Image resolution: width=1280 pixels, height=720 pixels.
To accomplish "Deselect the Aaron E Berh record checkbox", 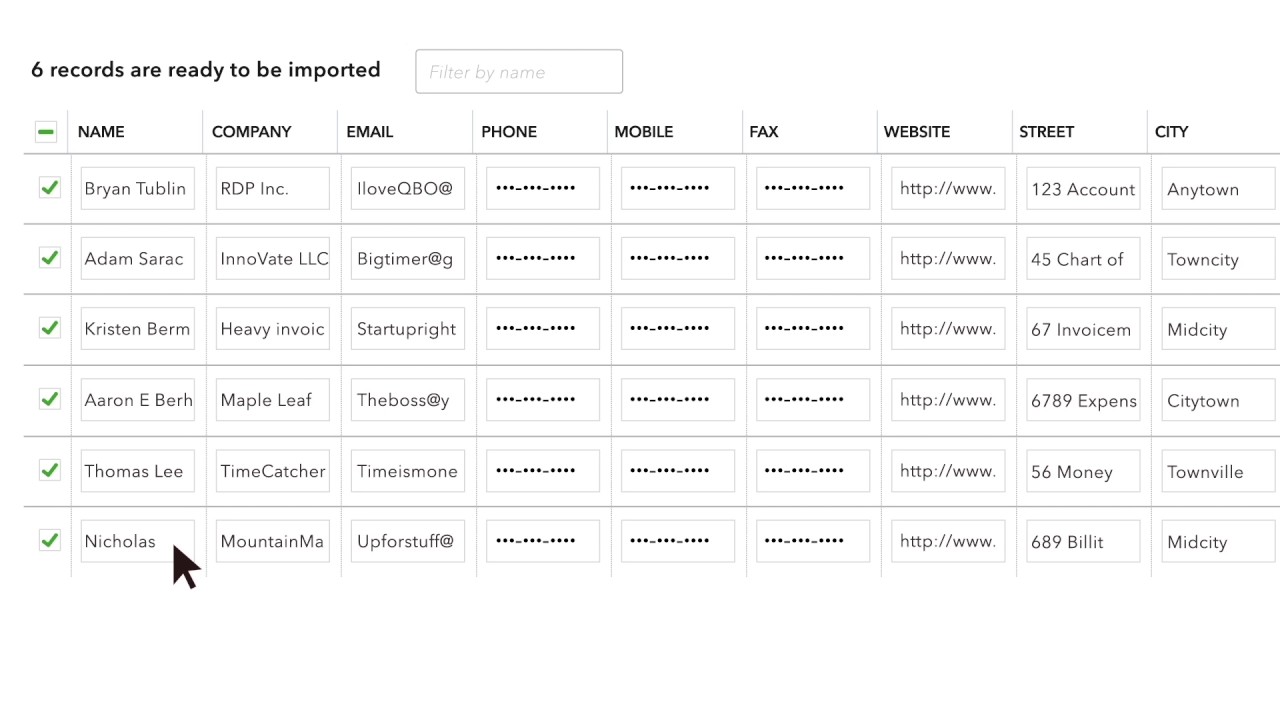I will click(49, 399).
